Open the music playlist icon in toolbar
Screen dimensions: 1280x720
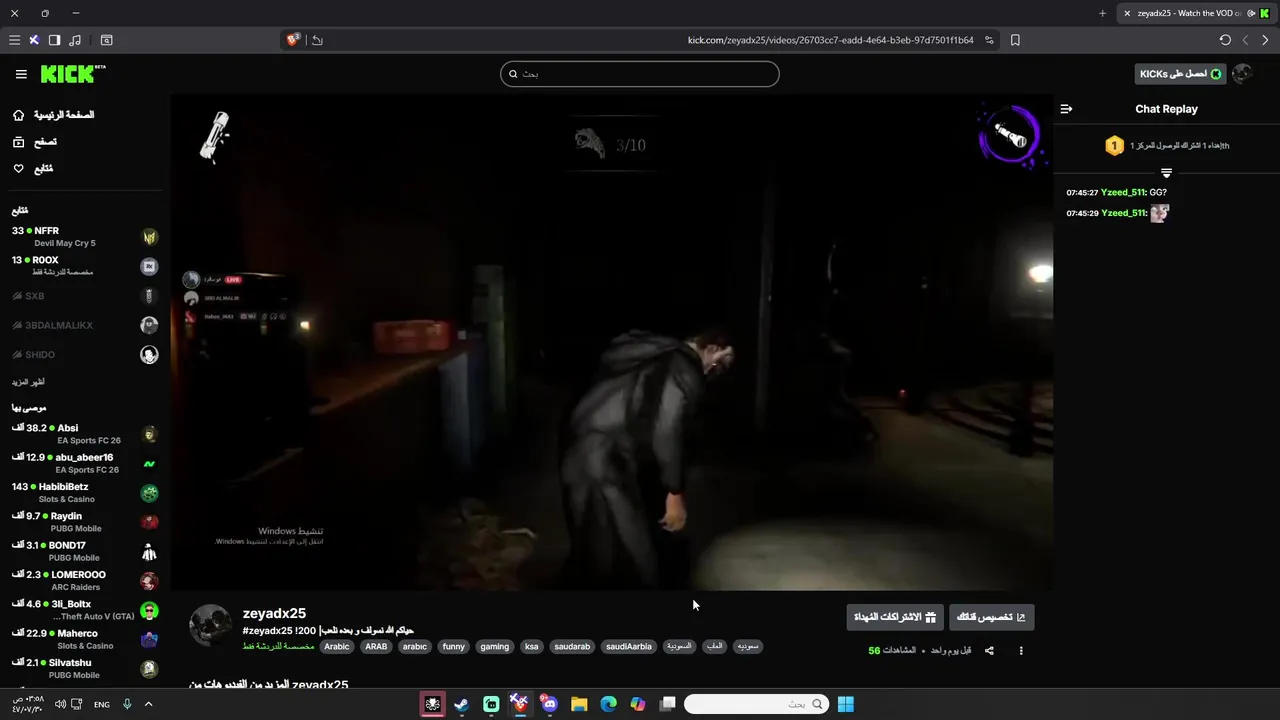tap(75, 40)
